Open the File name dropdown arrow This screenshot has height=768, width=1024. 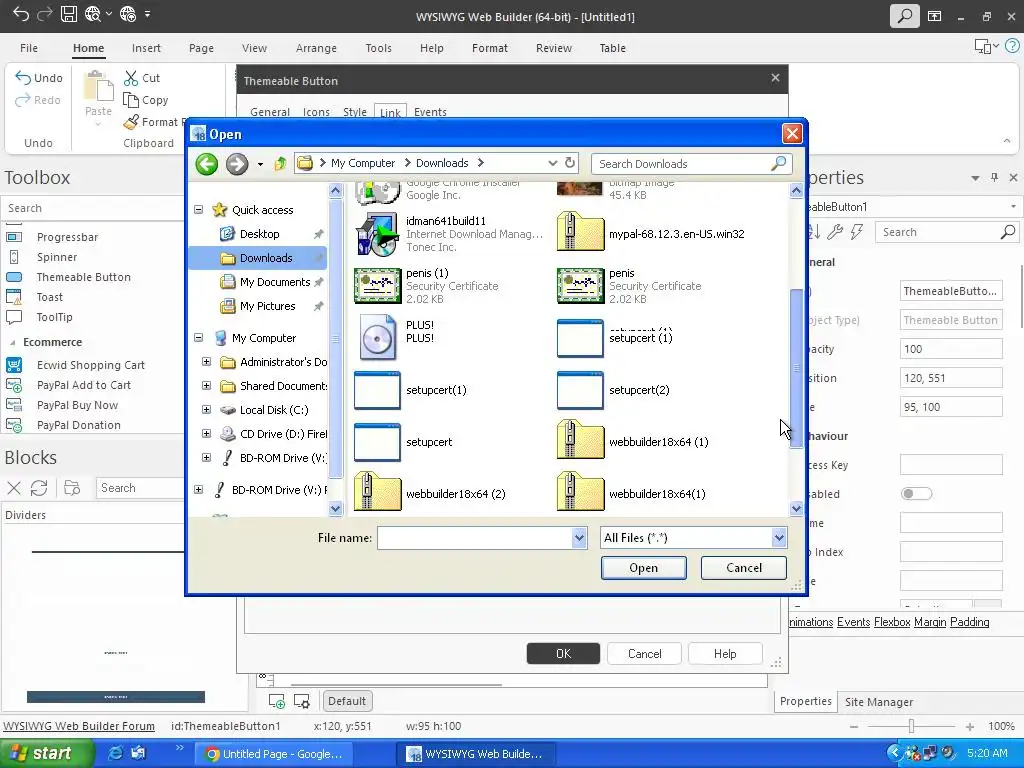click(579, 537)
